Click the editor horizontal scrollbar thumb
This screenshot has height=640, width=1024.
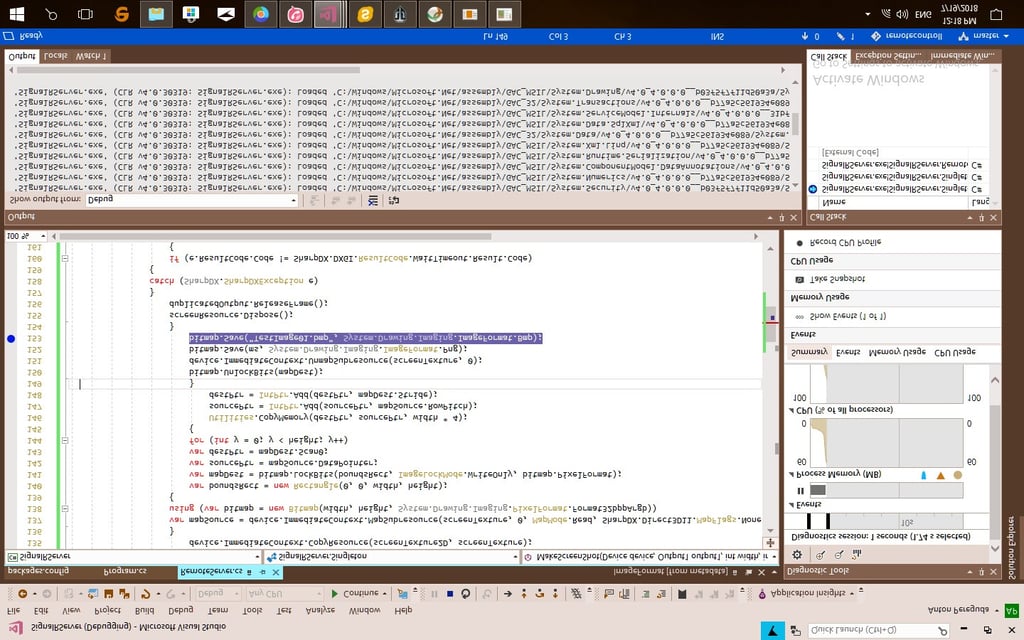pos(274,236)
